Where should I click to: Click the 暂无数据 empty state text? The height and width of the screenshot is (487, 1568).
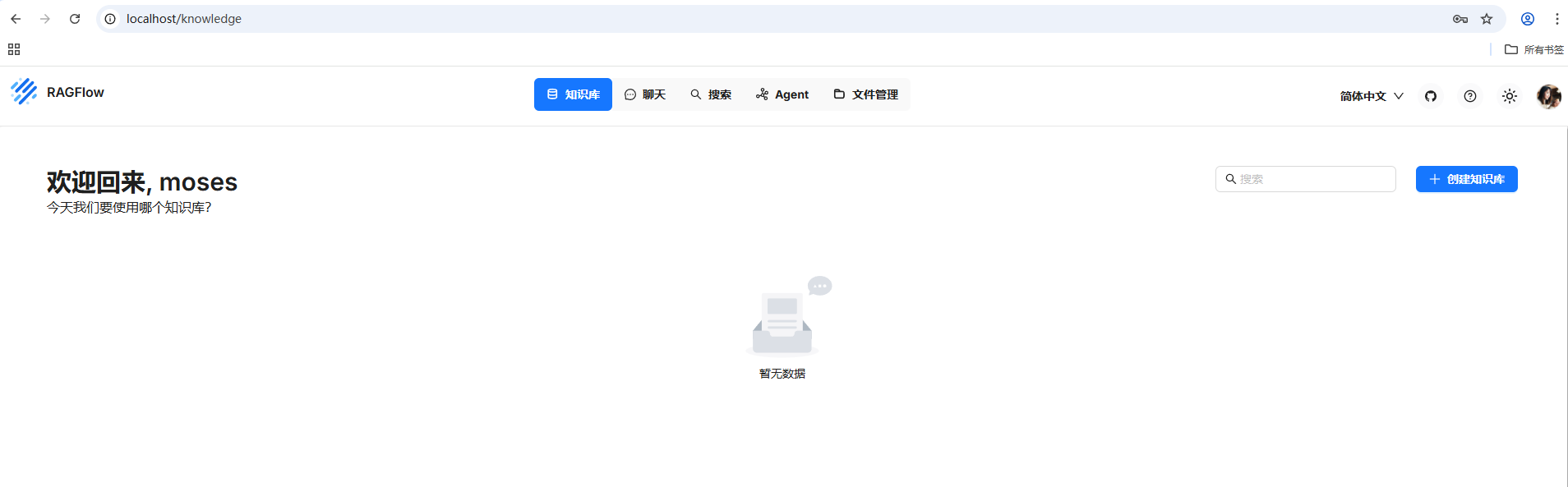pyautogui.click(x=782, y=374)
